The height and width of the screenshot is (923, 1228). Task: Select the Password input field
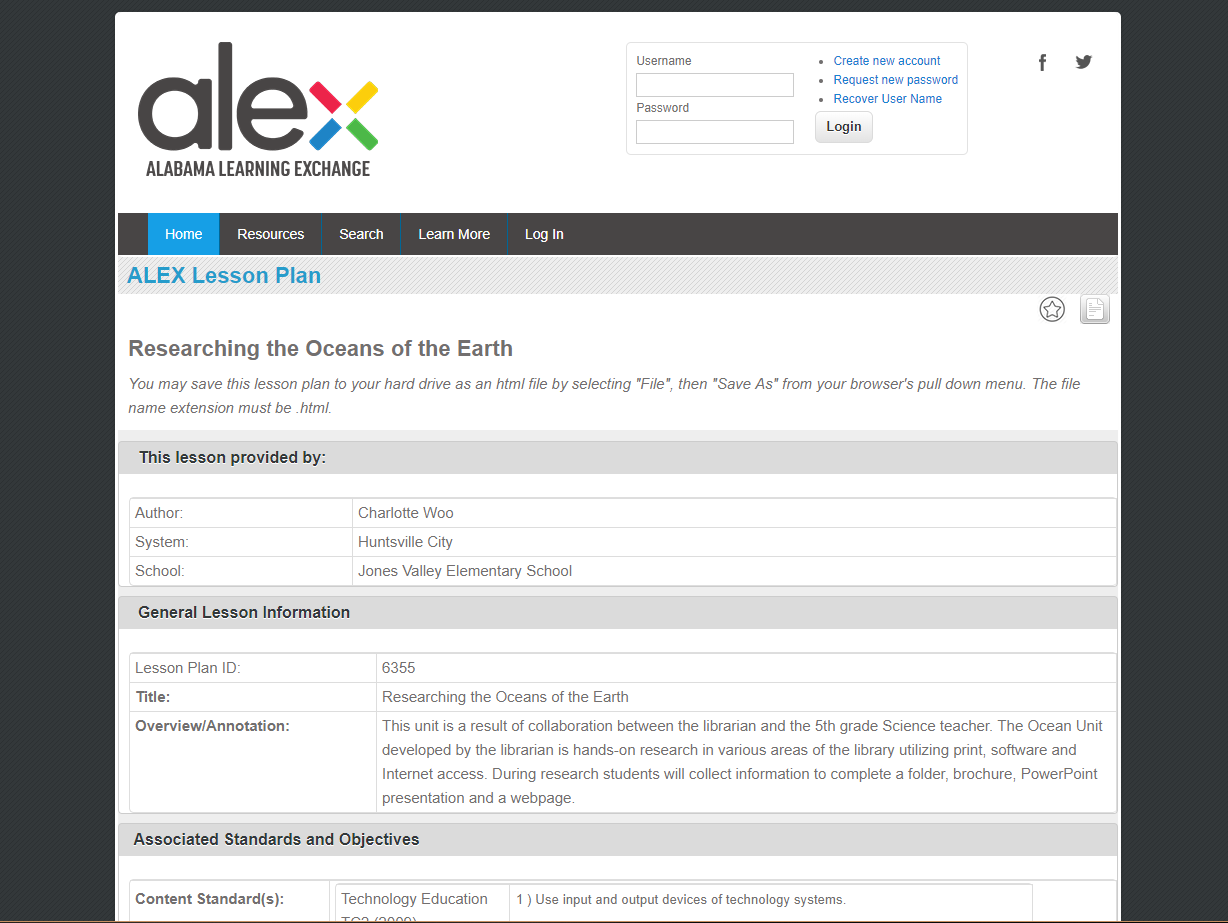click(x=714, y=131)
